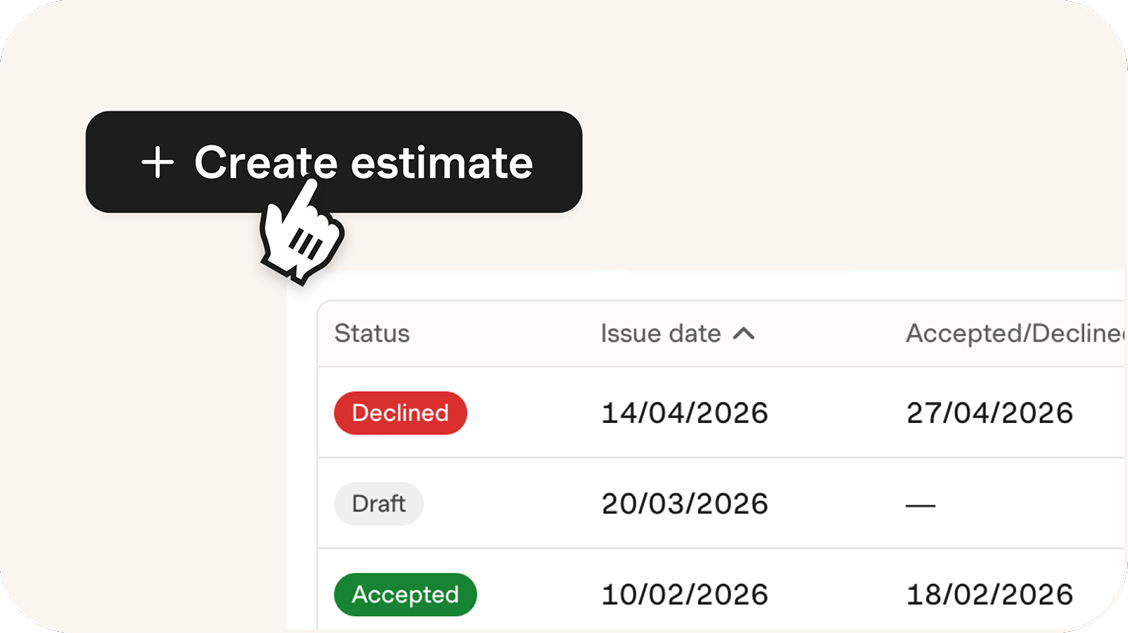Select the green Accepted status badge
Image resolution: width=1128 pixels, height=633 pixels.
(405, 595)
